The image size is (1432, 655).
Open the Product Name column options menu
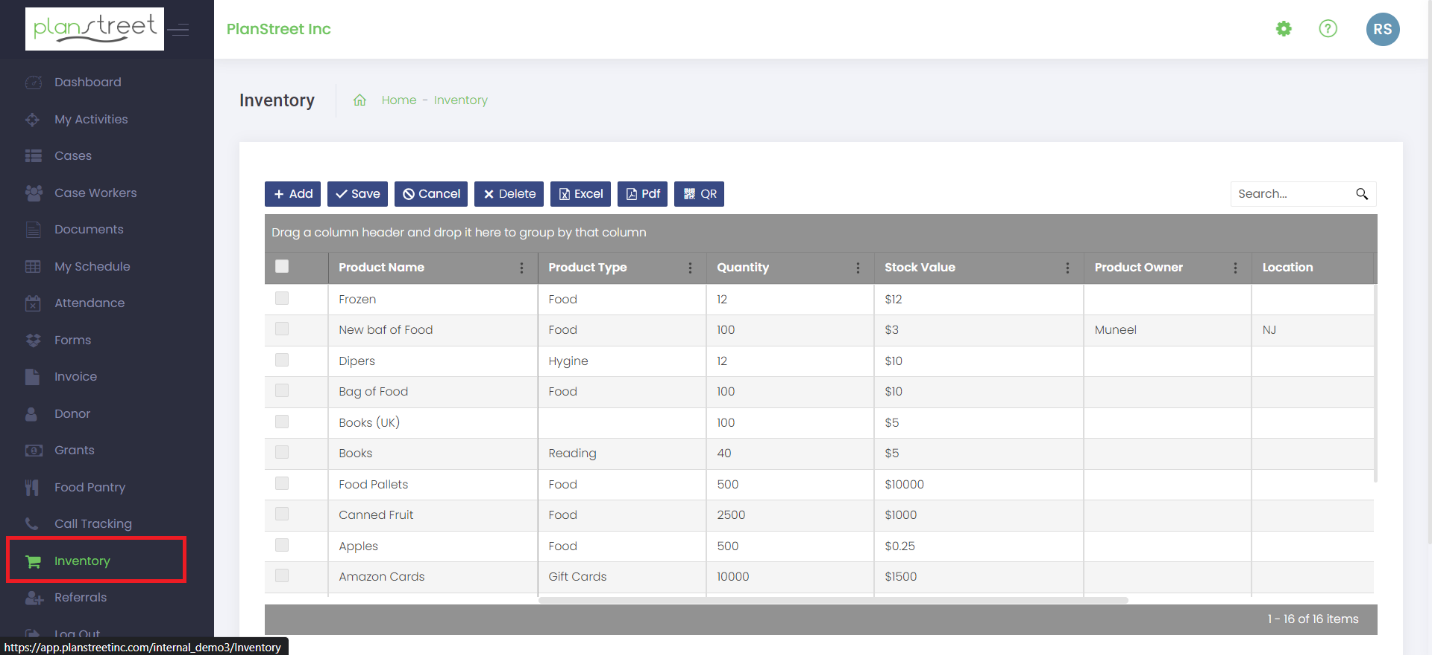coord(521,267)
